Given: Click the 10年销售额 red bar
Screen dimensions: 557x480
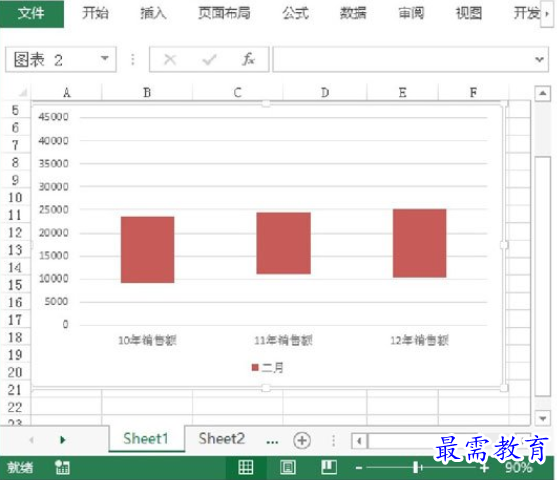Looking at the screenshot, I should (x=147, y=250).
